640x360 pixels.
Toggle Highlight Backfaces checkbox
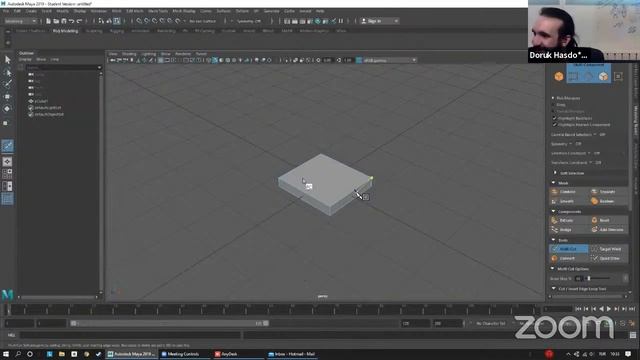tap(555, 118)
